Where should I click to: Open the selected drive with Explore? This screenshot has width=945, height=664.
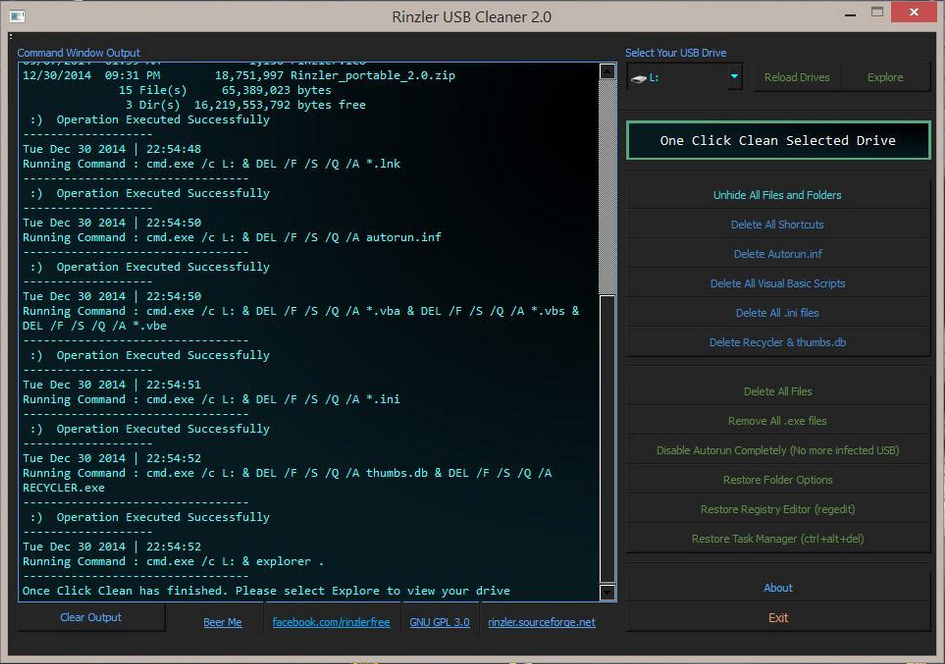coord(884,77)
